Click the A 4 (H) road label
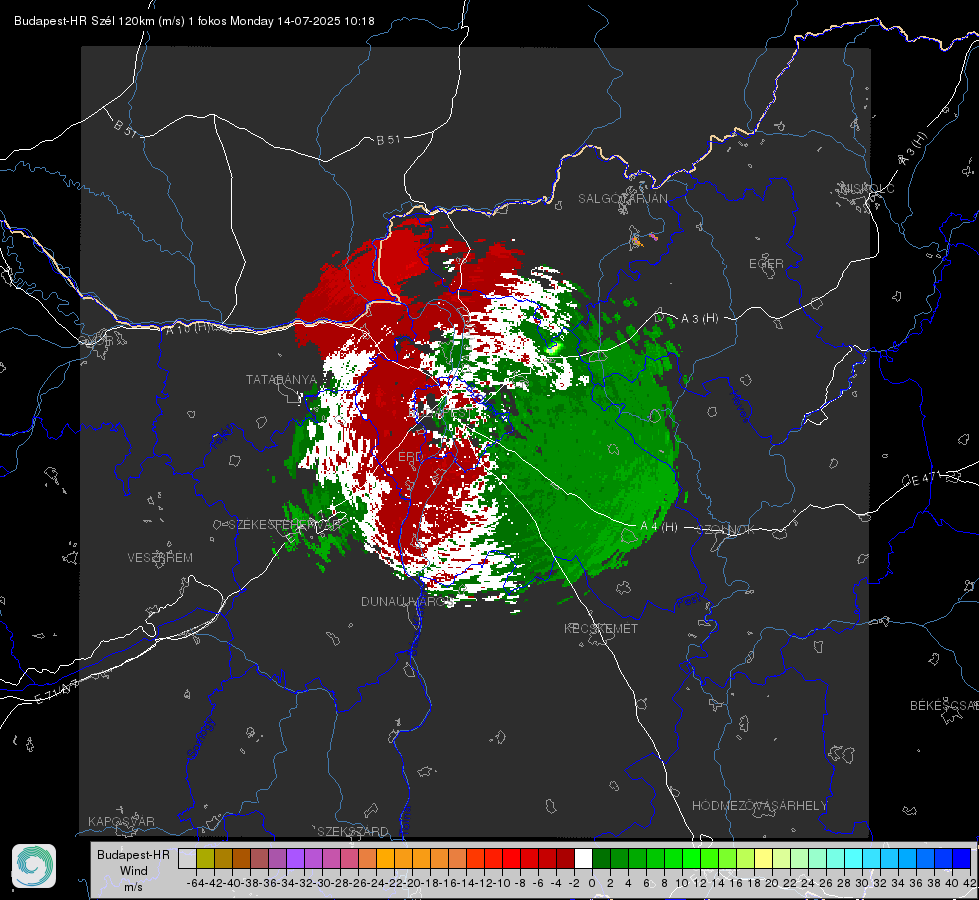The image size is (979, 900). tap(659, 527)
